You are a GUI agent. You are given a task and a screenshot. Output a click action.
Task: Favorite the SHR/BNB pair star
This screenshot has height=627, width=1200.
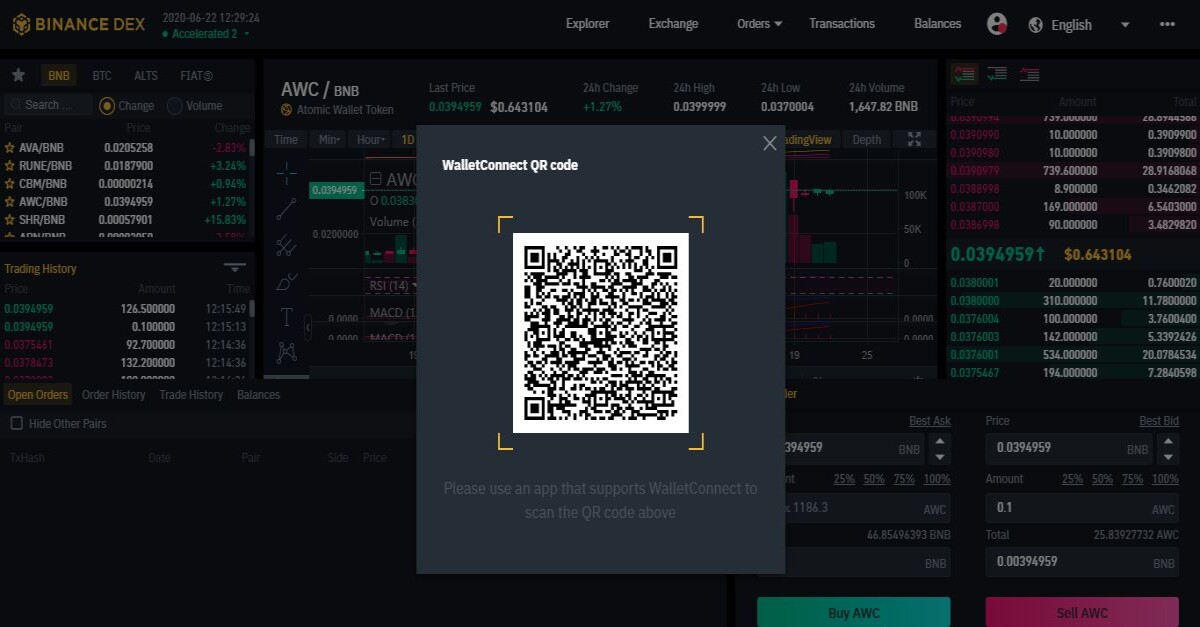(10, 219)
